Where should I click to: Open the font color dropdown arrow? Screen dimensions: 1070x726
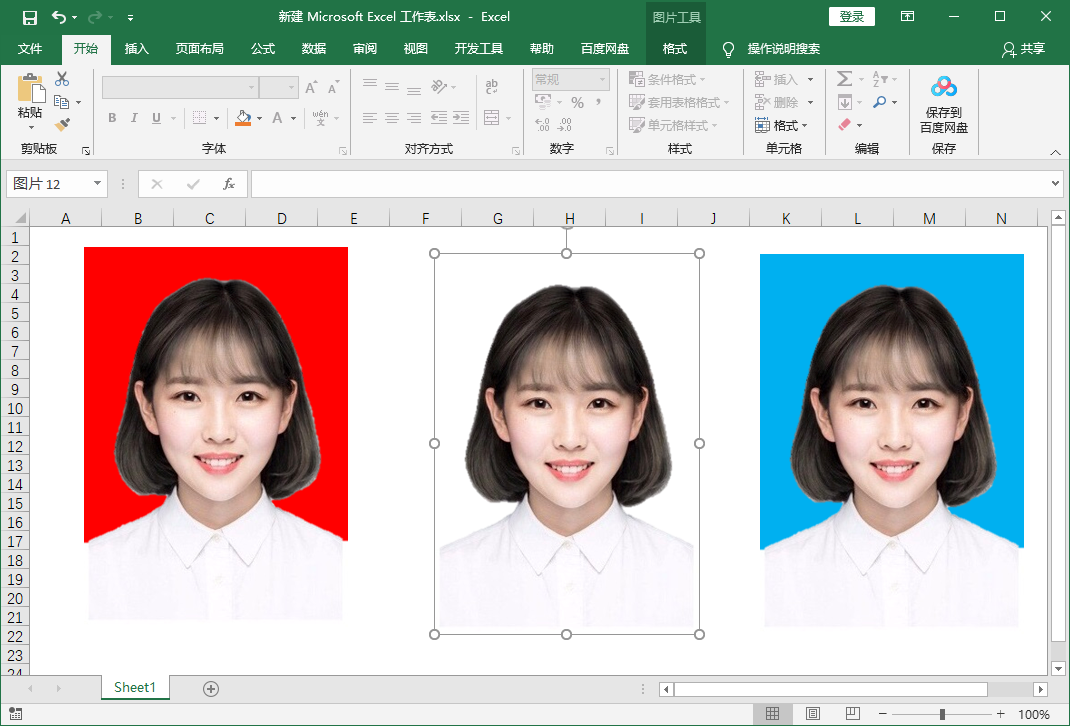click(291, 117)
